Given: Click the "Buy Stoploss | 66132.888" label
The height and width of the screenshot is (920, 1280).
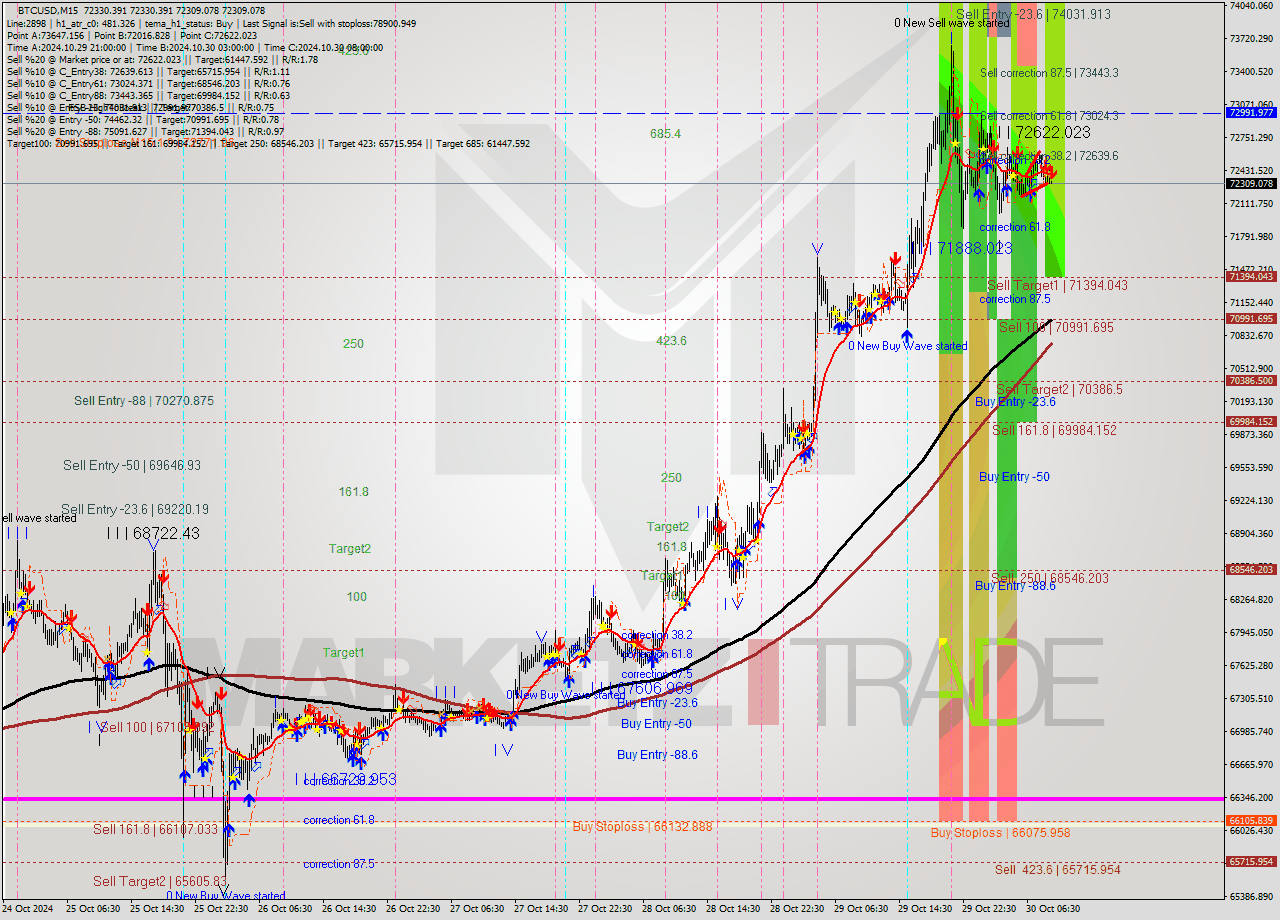Looking at the screenshot, I should pyautogui.click(x=642, y=826).
